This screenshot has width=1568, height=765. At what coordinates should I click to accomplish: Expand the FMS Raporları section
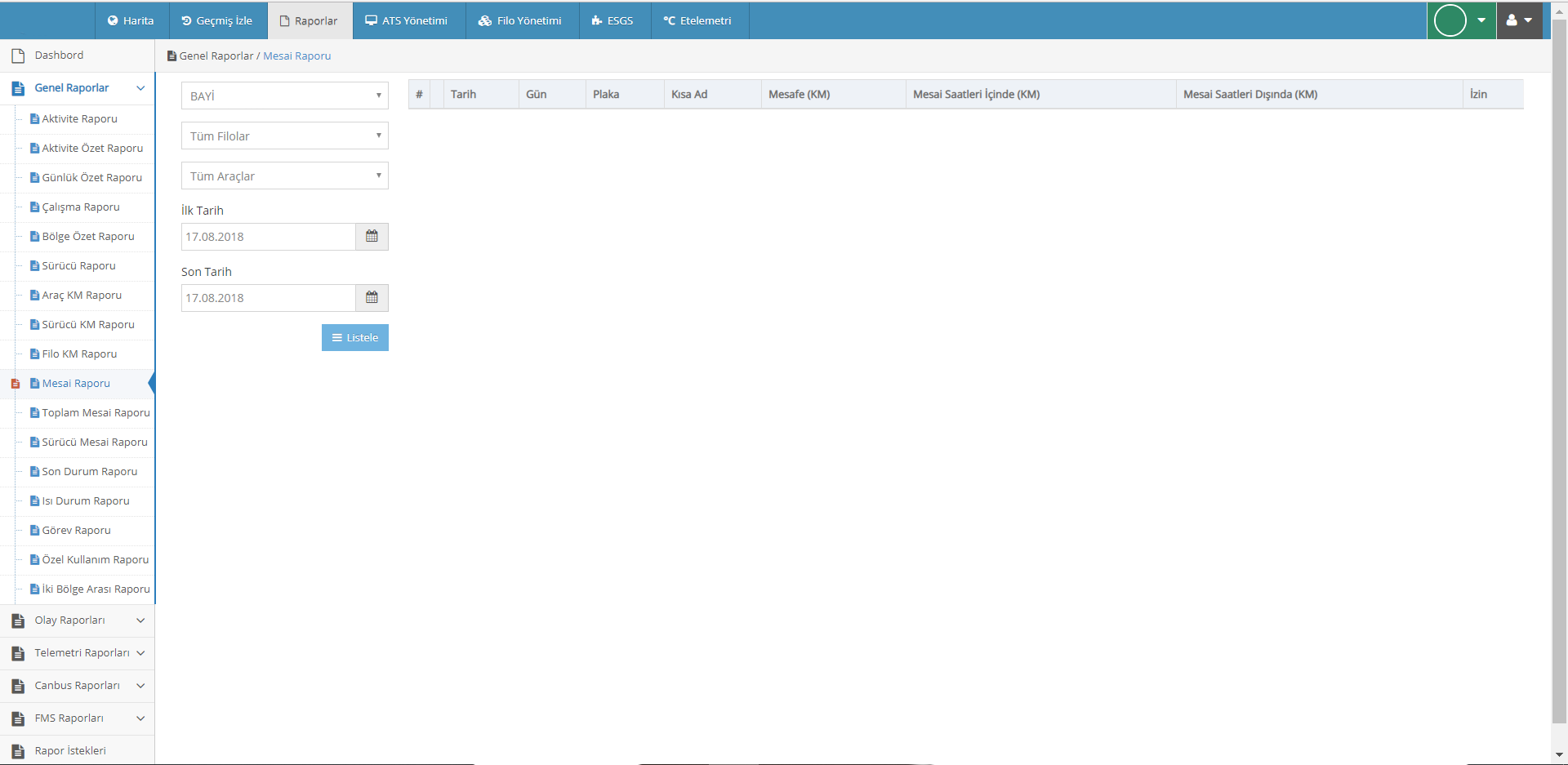pos(140,718)
